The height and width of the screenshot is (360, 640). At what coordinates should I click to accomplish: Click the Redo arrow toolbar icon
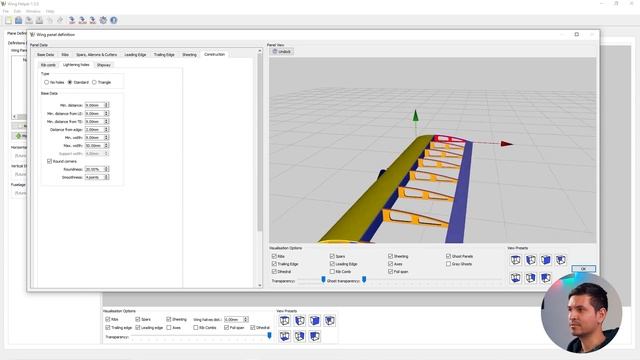point(60,20)
